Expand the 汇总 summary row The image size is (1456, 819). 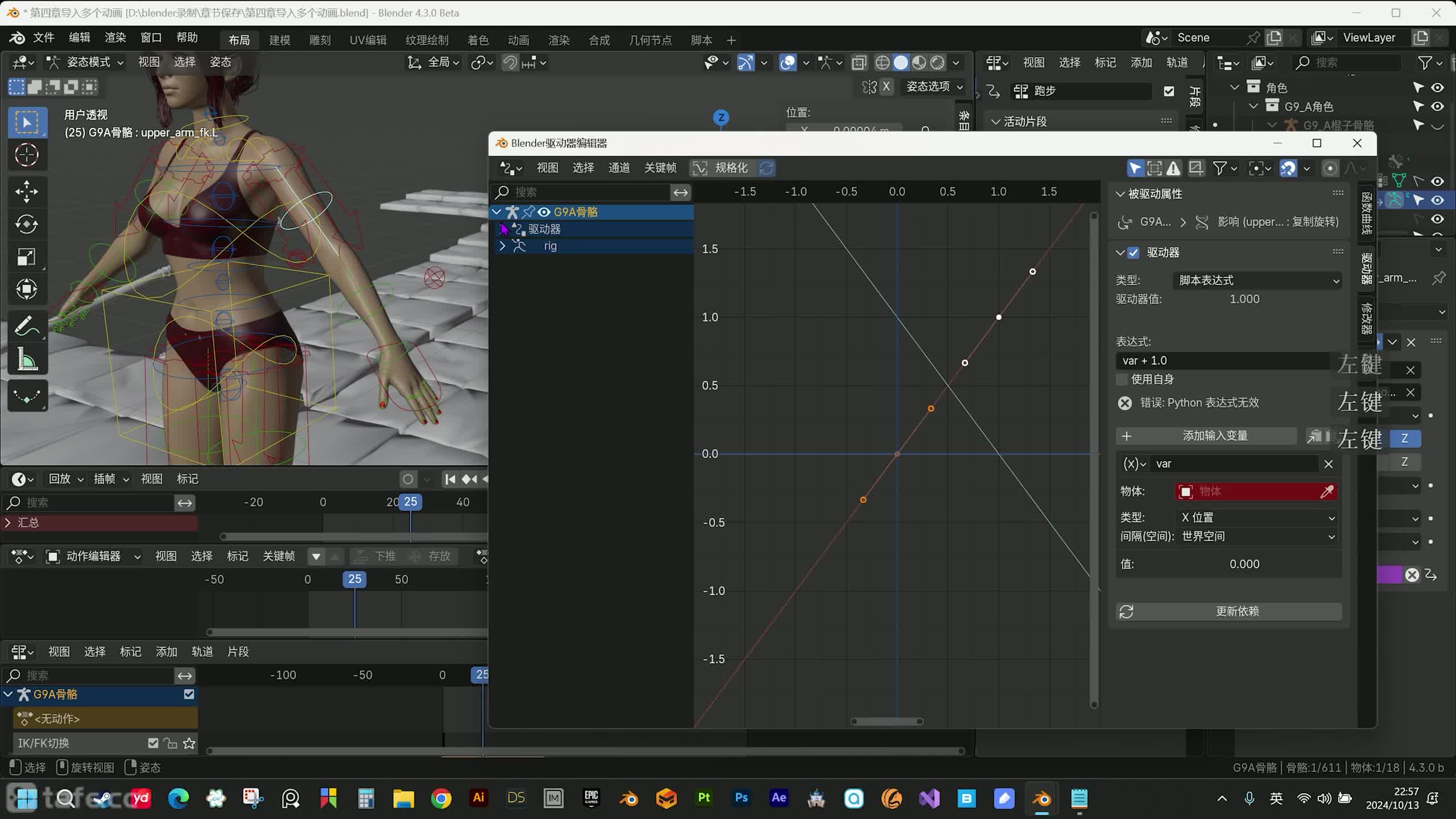[8, 523]
